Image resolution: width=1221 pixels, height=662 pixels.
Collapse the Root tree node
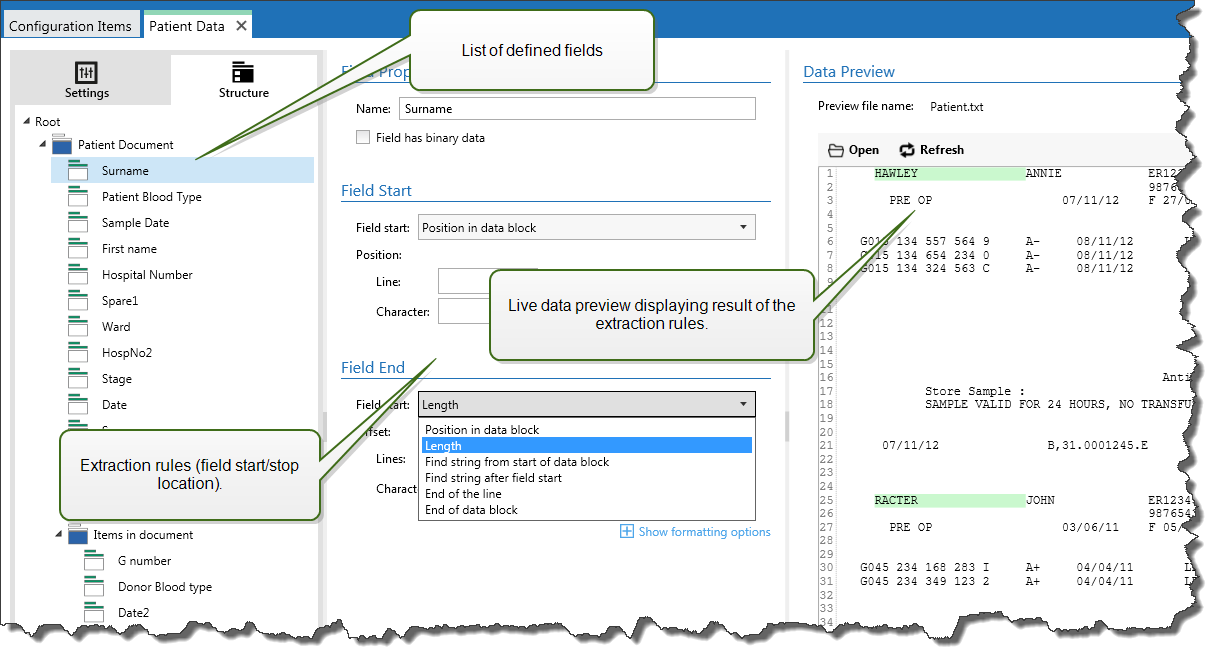click(26, 122)
